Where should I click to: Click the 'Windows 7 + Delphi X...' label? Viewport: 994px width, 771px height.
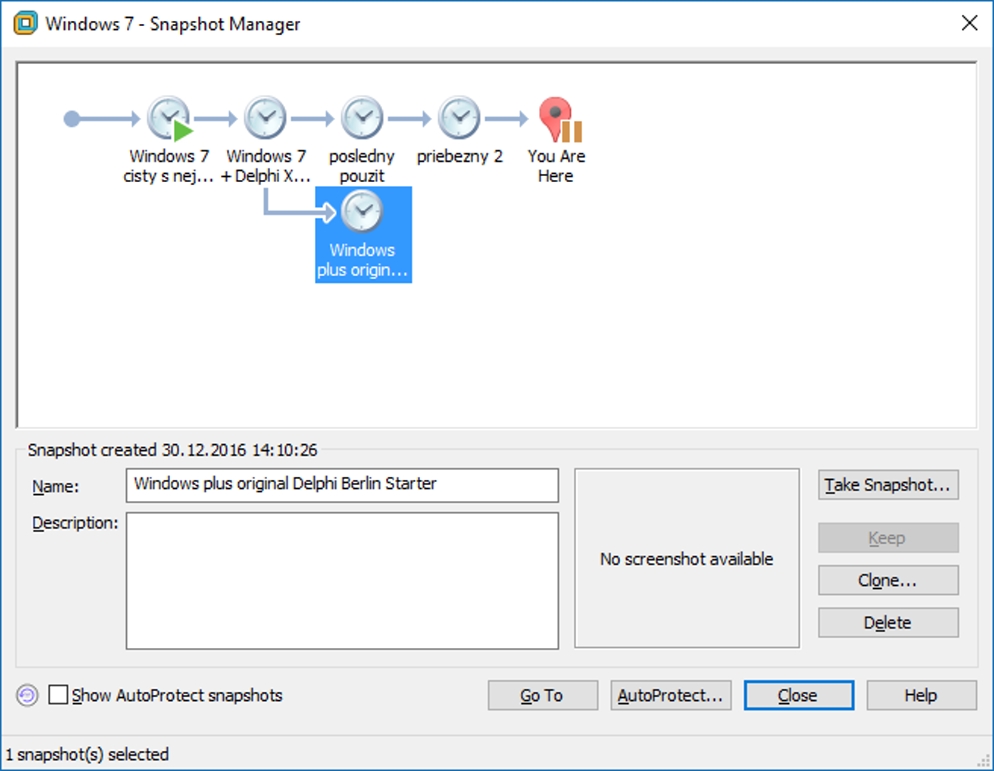(266, 165)
